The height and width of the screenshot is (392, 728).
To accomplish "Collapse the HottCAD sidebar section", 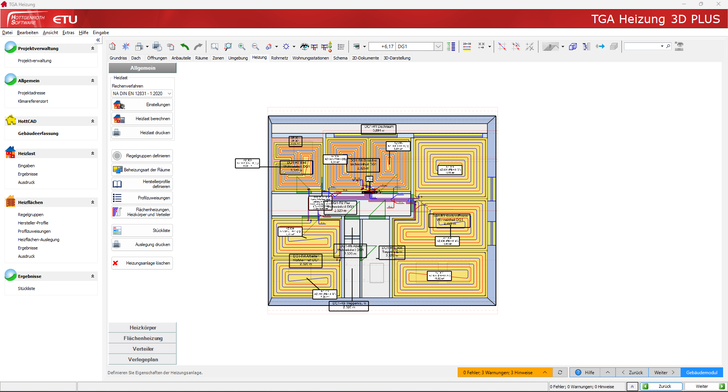I will pos(92,121).
